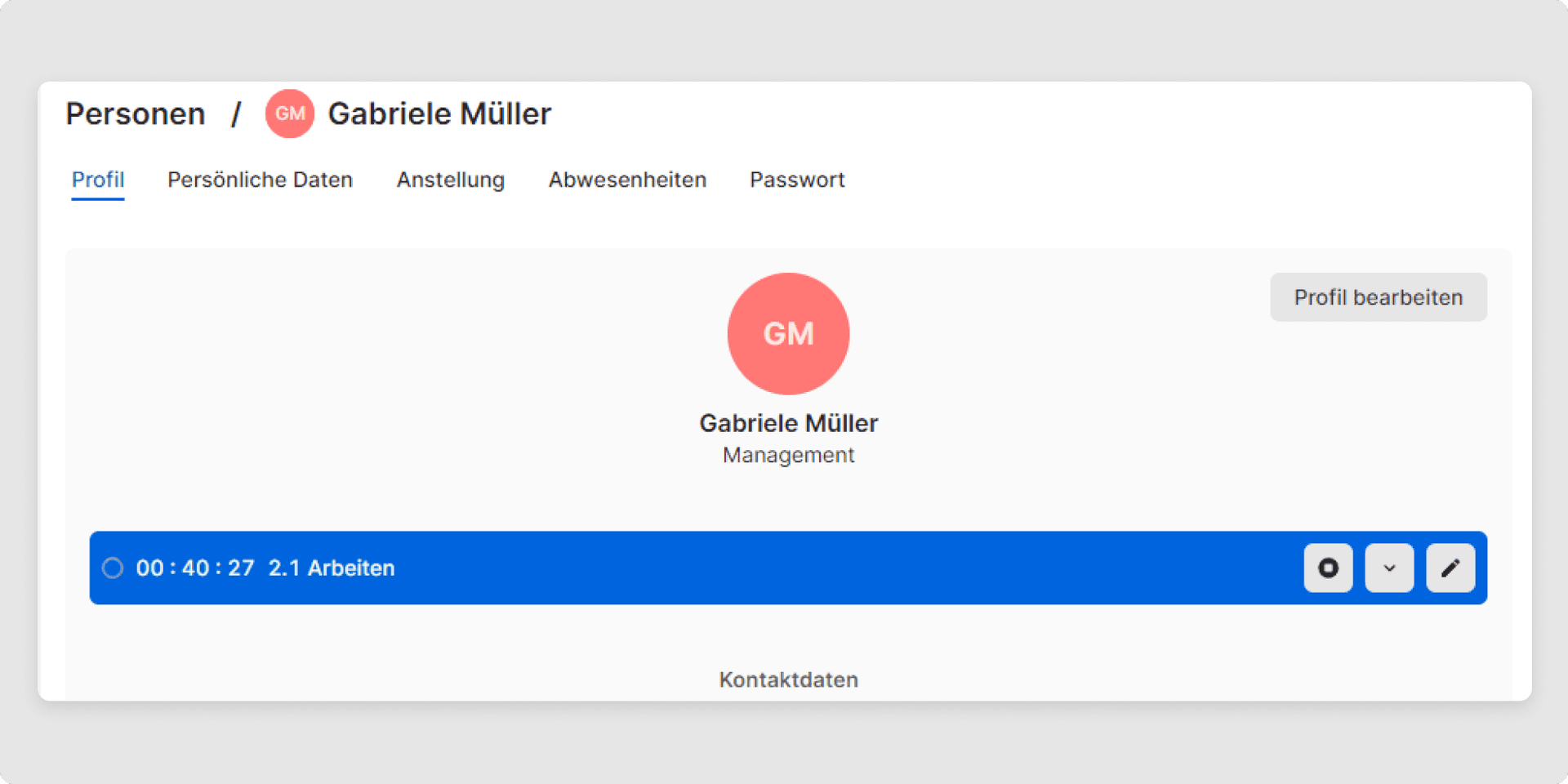Click the blue 2.1 Arbeiten timer bar

[x=735, y=568]
